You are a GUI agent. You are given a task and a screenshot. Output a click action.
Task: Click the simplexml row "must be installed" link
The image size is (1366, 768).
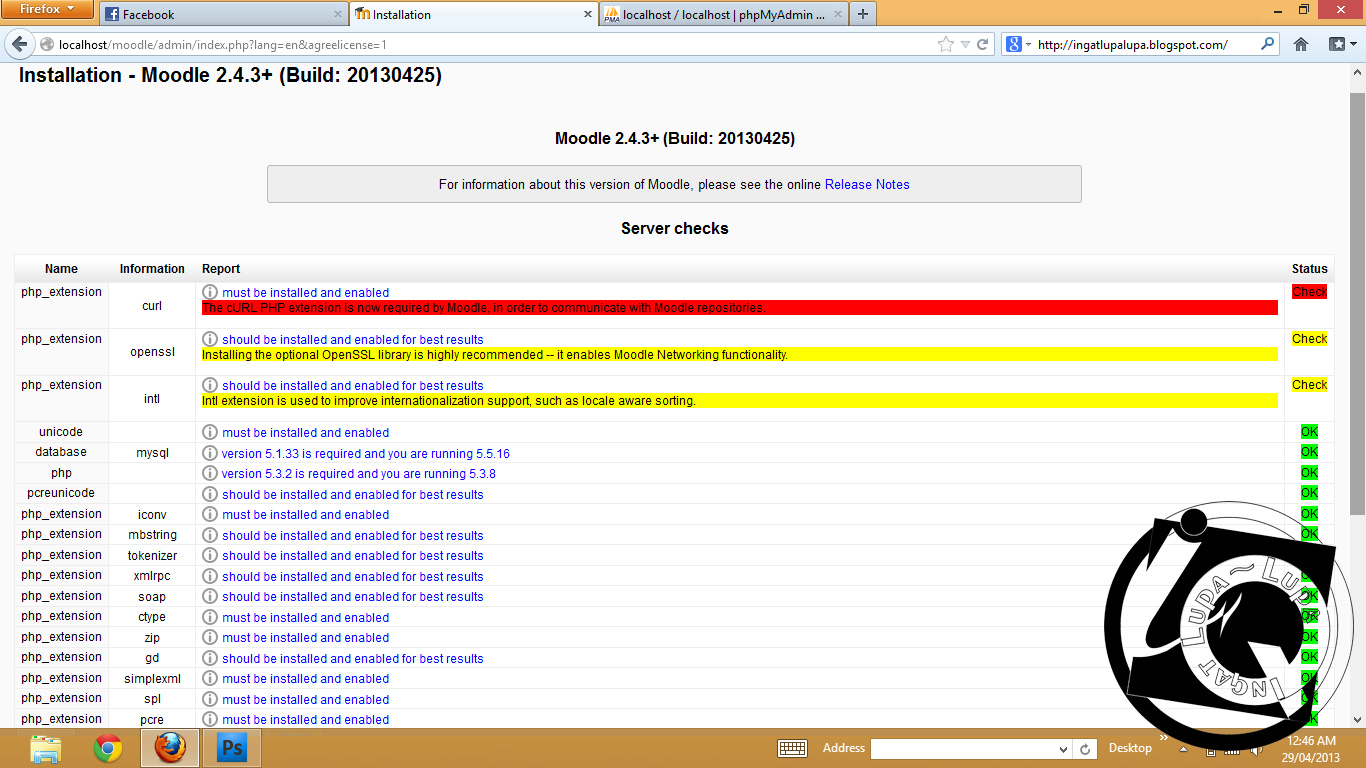pos(306,679)
